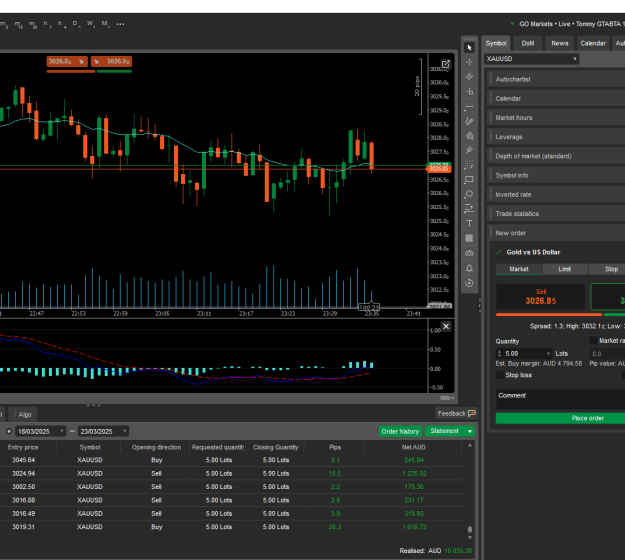This screenshot has width=625, height=560.
Task: Open the Algo tab in the bottom panel
Action: tap(24, 415)
